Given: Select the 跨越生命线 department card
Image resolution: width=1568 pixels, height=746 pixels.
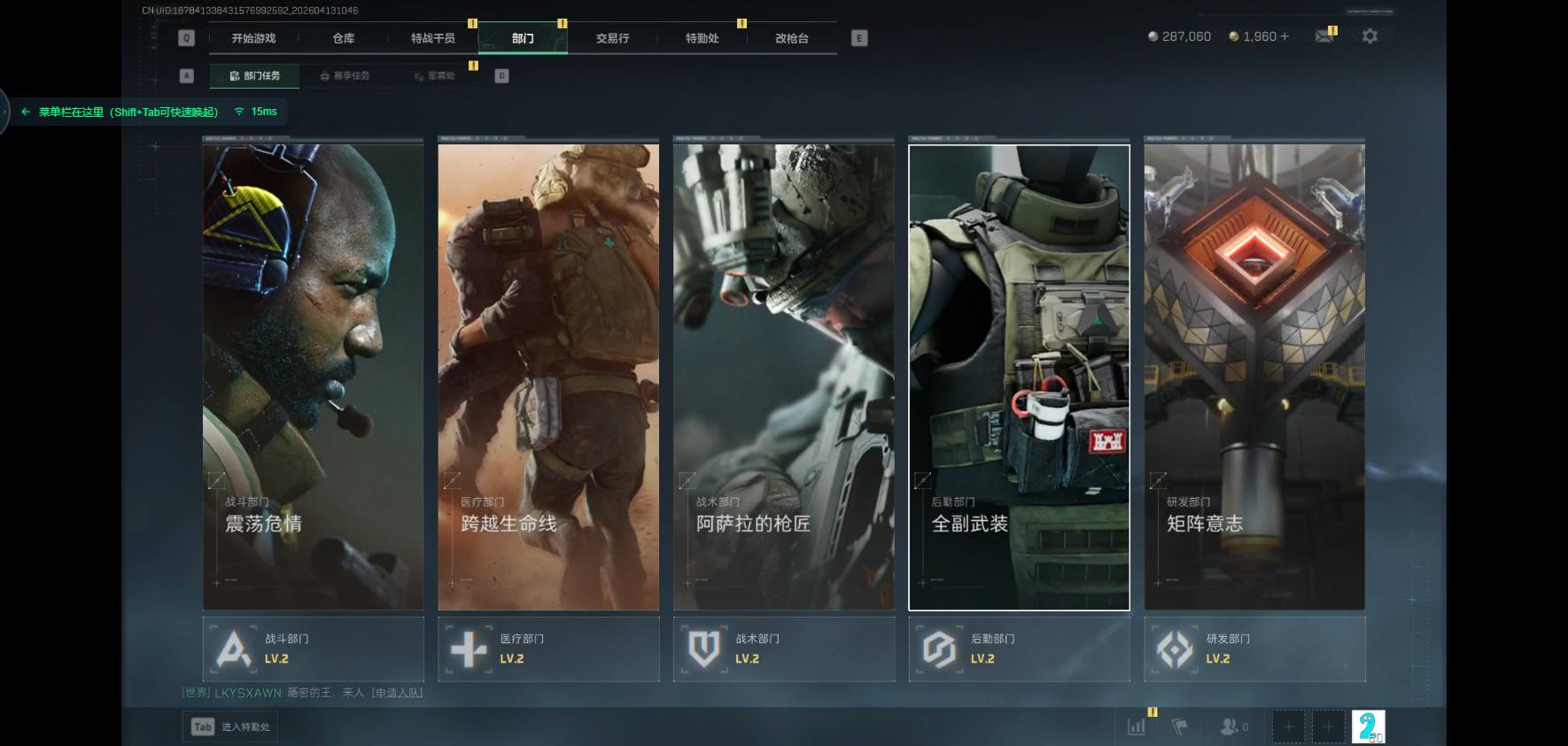Looking at the screenshot, I should [549, 377].
